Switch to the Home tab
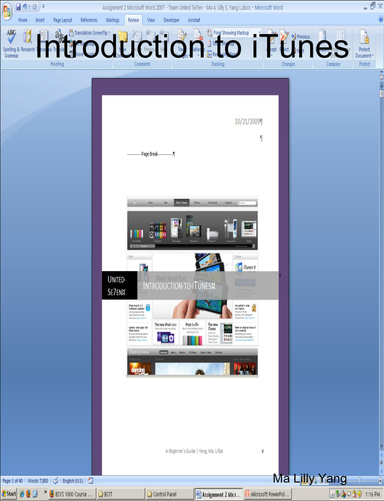The image size is (384, 501). (23, 20)
